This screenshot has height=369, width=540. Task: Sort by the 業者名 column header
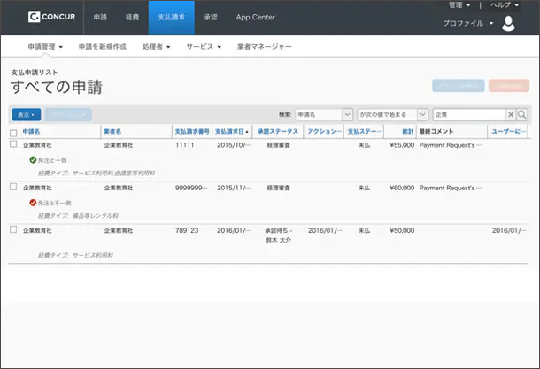click(x=112, y=131)
